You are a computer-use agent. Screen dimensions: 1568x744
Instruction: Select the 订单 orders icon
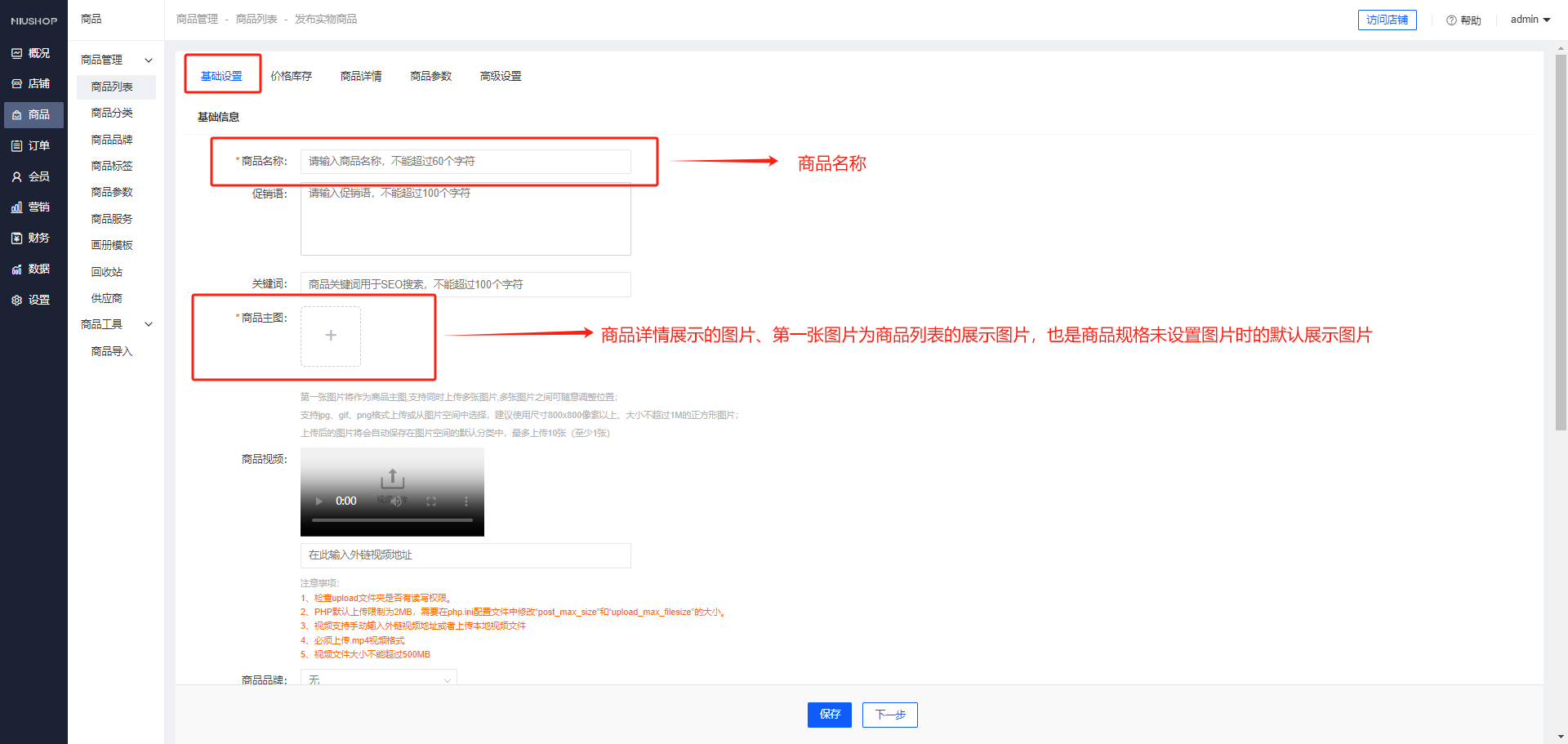pyautogui.click(x=16, y=145)
